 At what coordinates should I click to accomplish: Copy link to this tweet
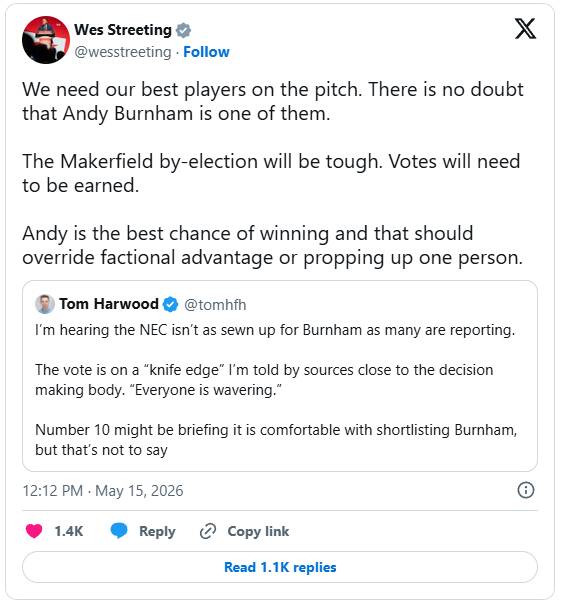point(258,531)
